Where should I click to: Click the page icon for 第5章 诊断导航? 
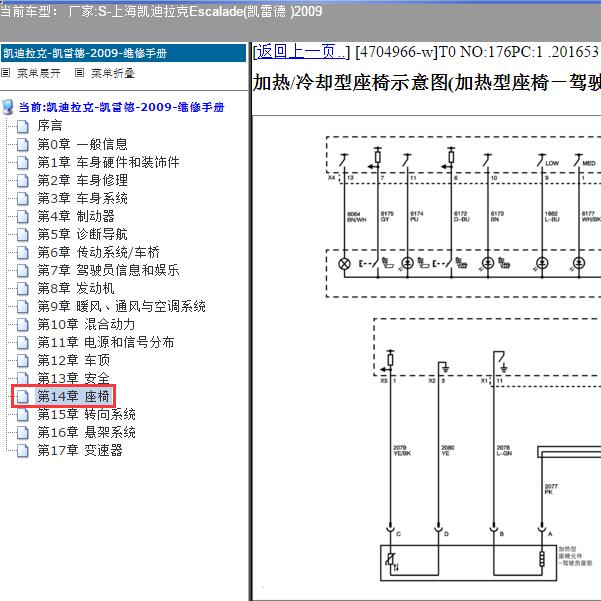[x=23, y=235]
